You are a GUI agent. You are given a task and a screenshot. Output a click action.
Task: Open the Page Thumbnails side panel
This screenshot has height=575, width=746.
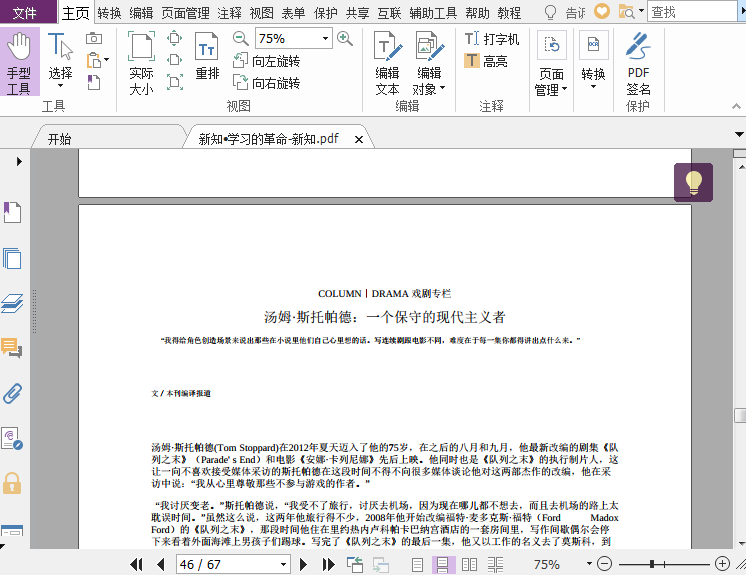pos(12,258)
